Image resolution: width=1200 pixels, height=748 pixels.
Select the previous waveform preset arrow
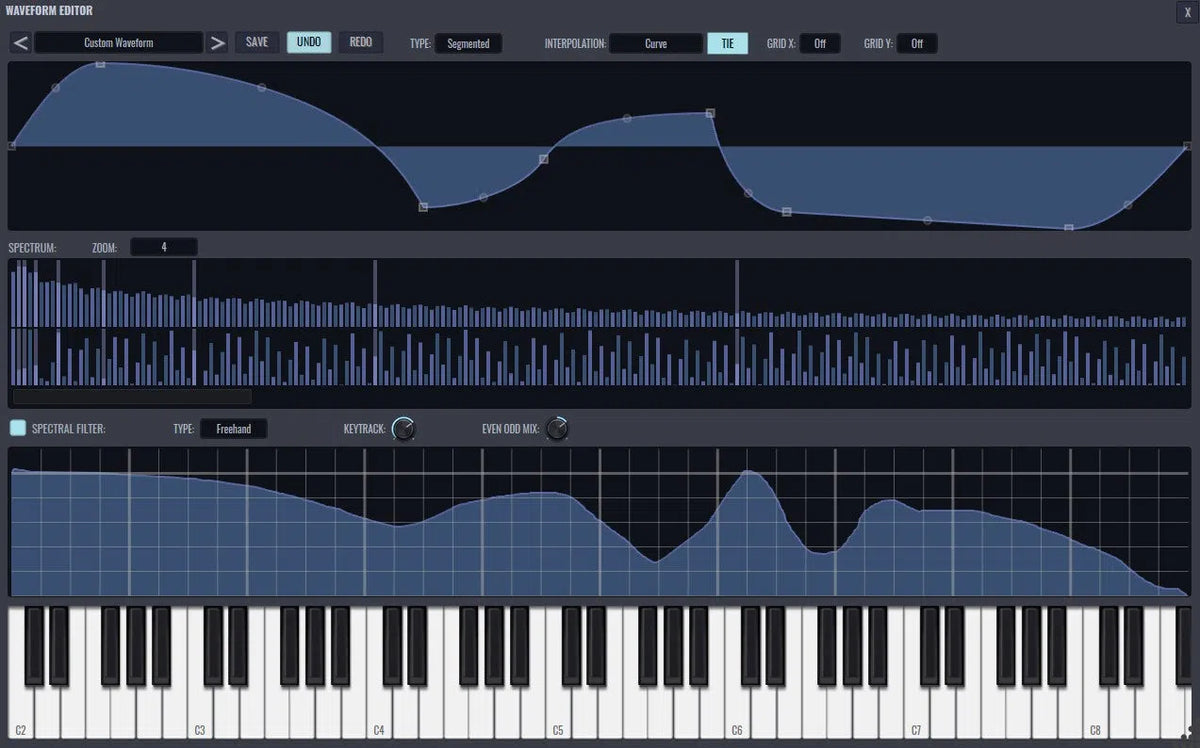point(18,43)
